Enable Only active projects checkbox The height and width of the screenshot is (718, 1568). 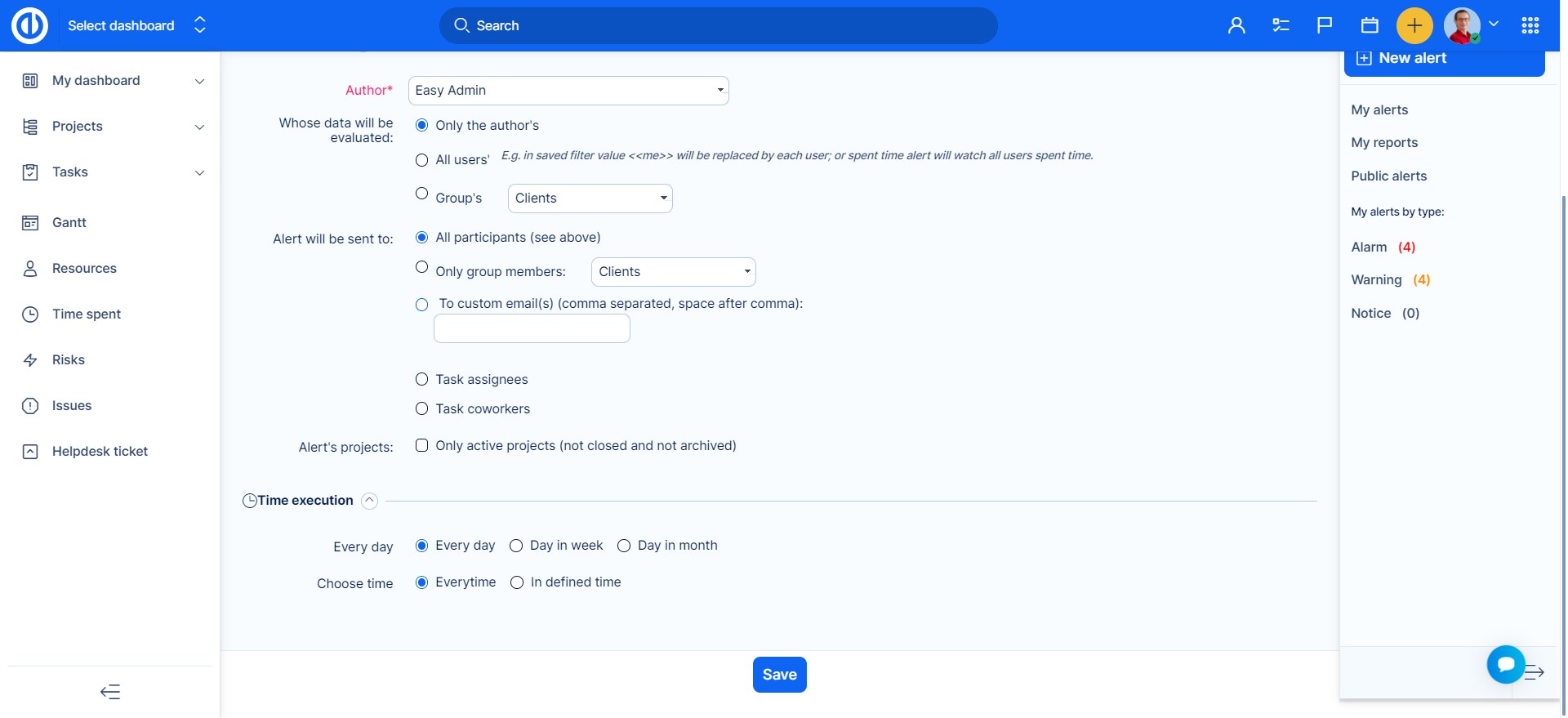pos(421,445)
